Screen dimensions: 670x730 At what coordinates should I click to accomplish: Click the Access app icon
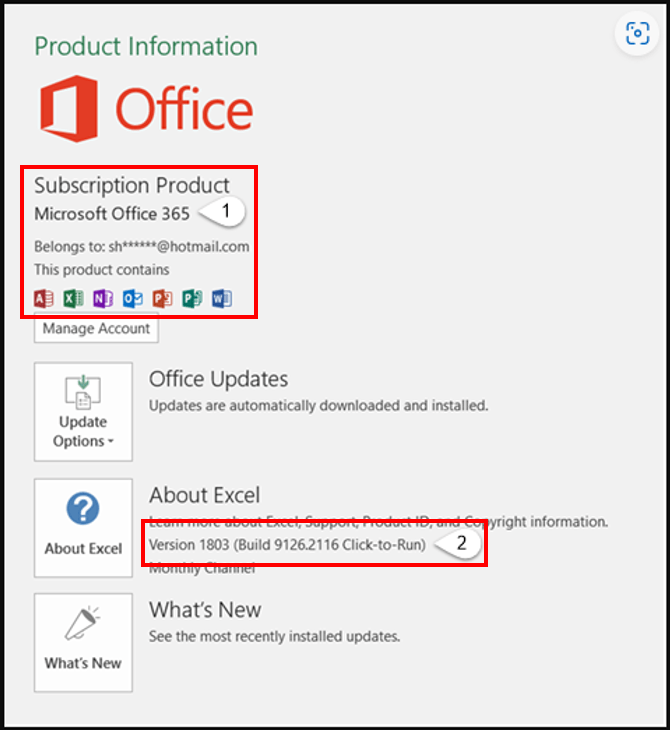44,298
